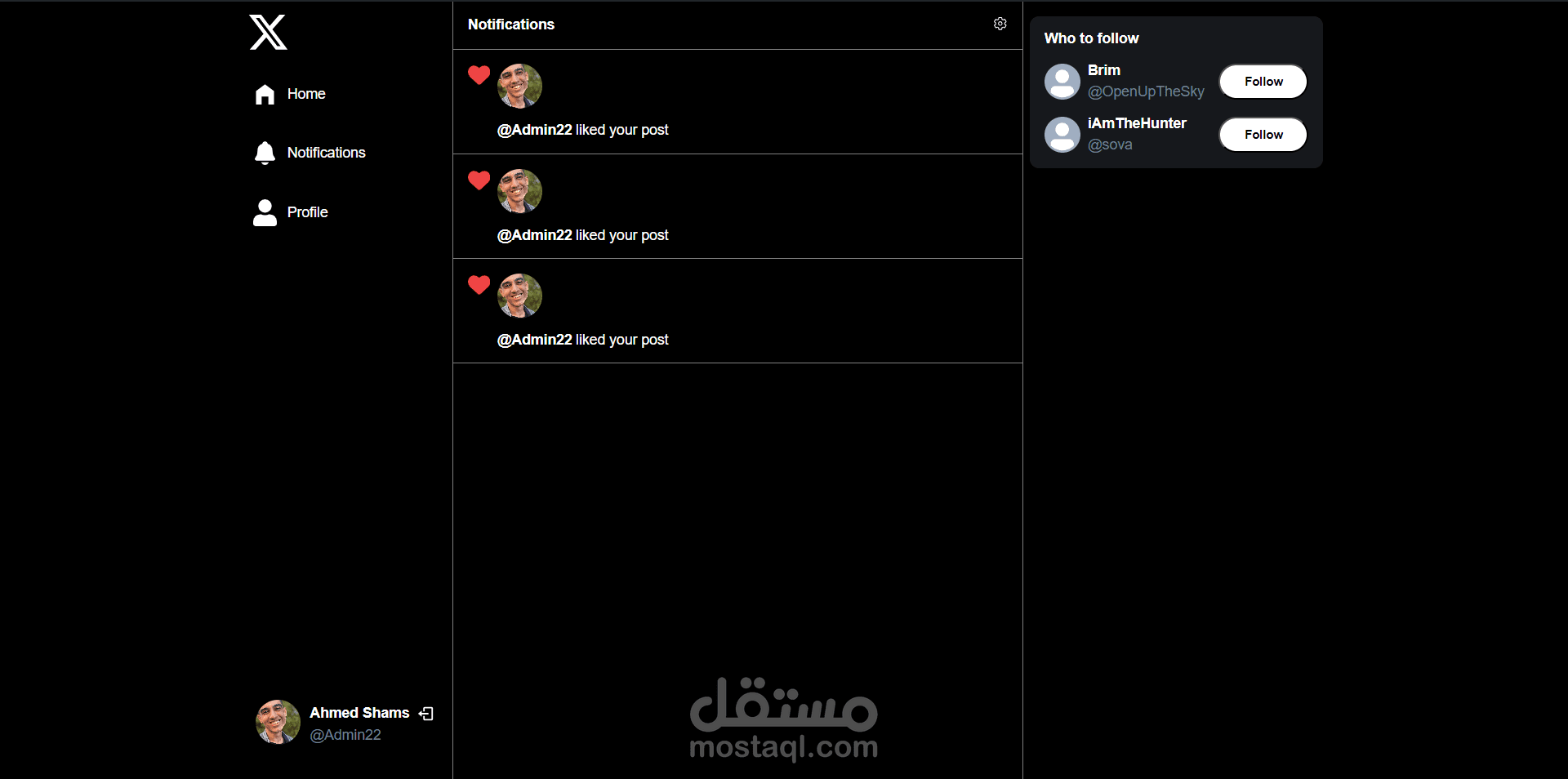Follow the Brim account
This screenshot has width=1568, height=779.
1263,82
